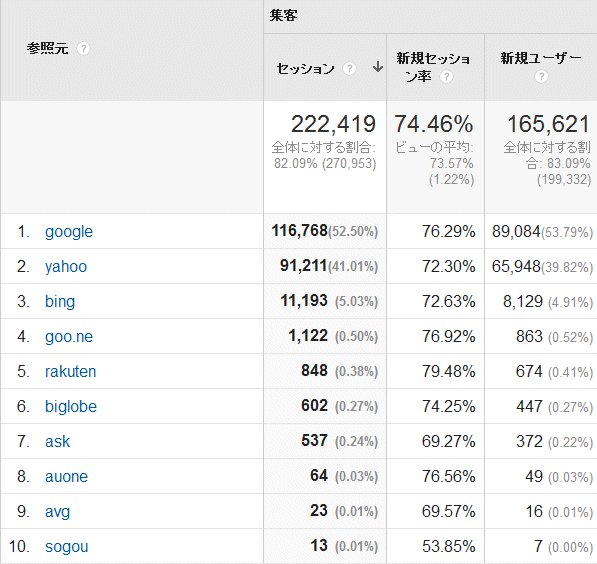This screenshot has height=564, width=597.
Task: Click goo.ne new users value 863
Action: tap(529, 337)
